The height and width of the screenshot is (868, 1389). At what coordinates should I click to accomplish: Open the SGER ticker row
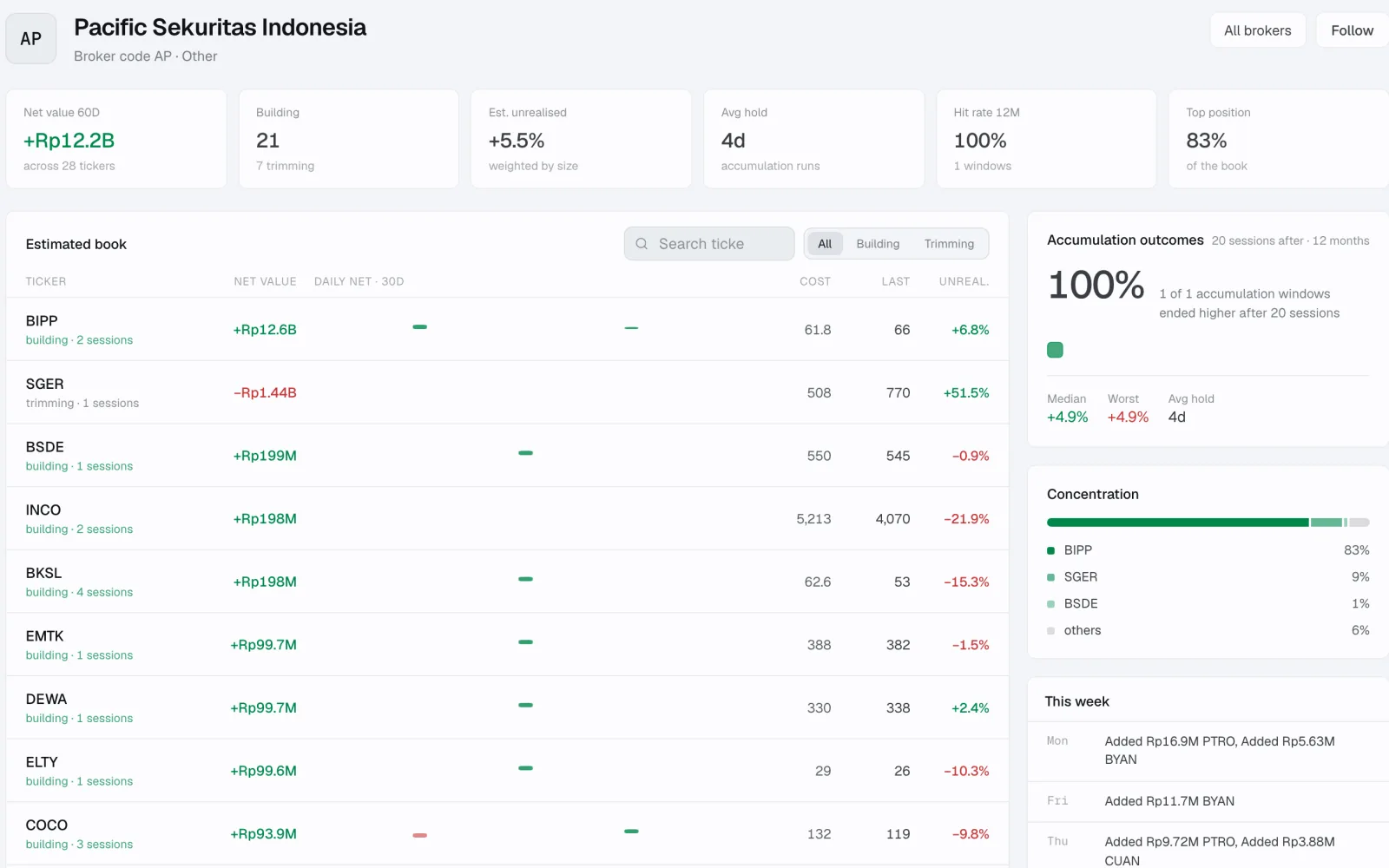pos(507,392)
